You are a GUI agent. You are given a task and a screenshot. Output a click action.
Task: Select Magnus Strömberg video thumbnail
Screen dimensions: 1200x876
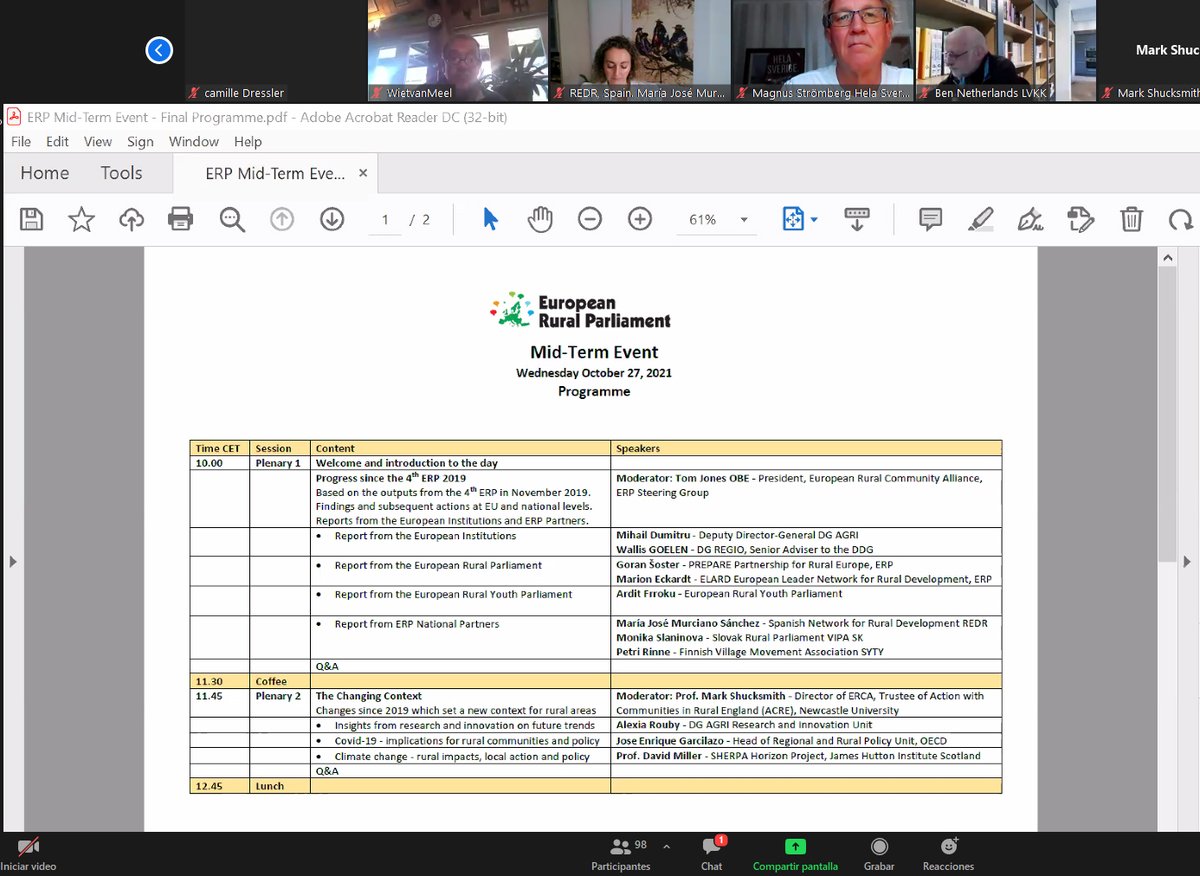tap(823, 50)
